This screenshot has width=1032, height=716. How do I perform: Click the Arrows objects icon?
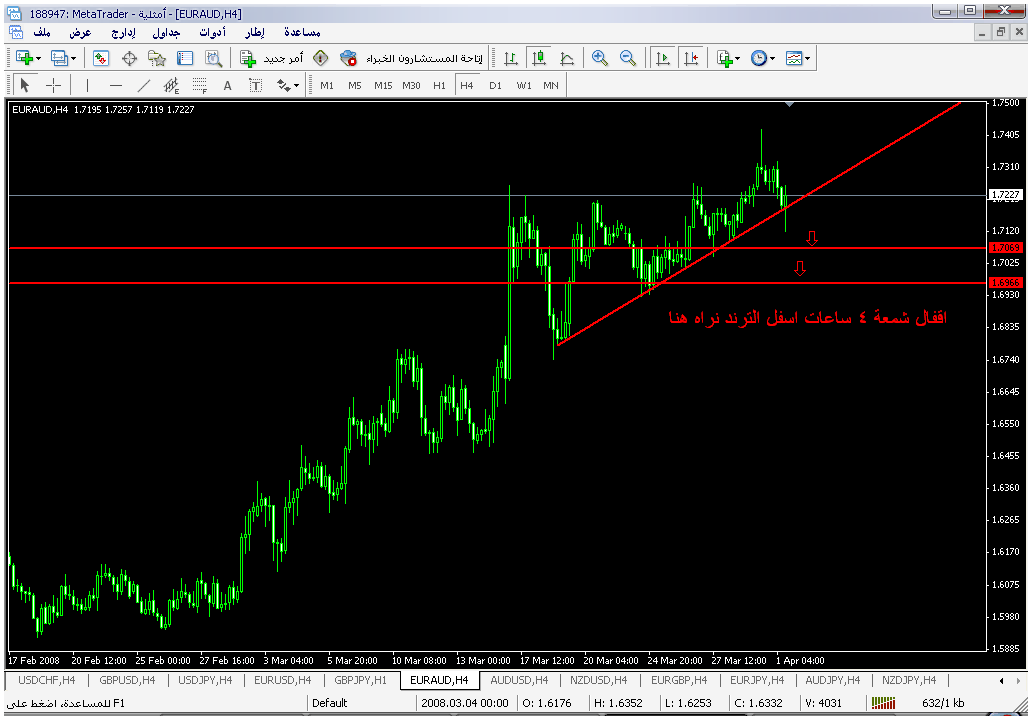coord(284,85)
